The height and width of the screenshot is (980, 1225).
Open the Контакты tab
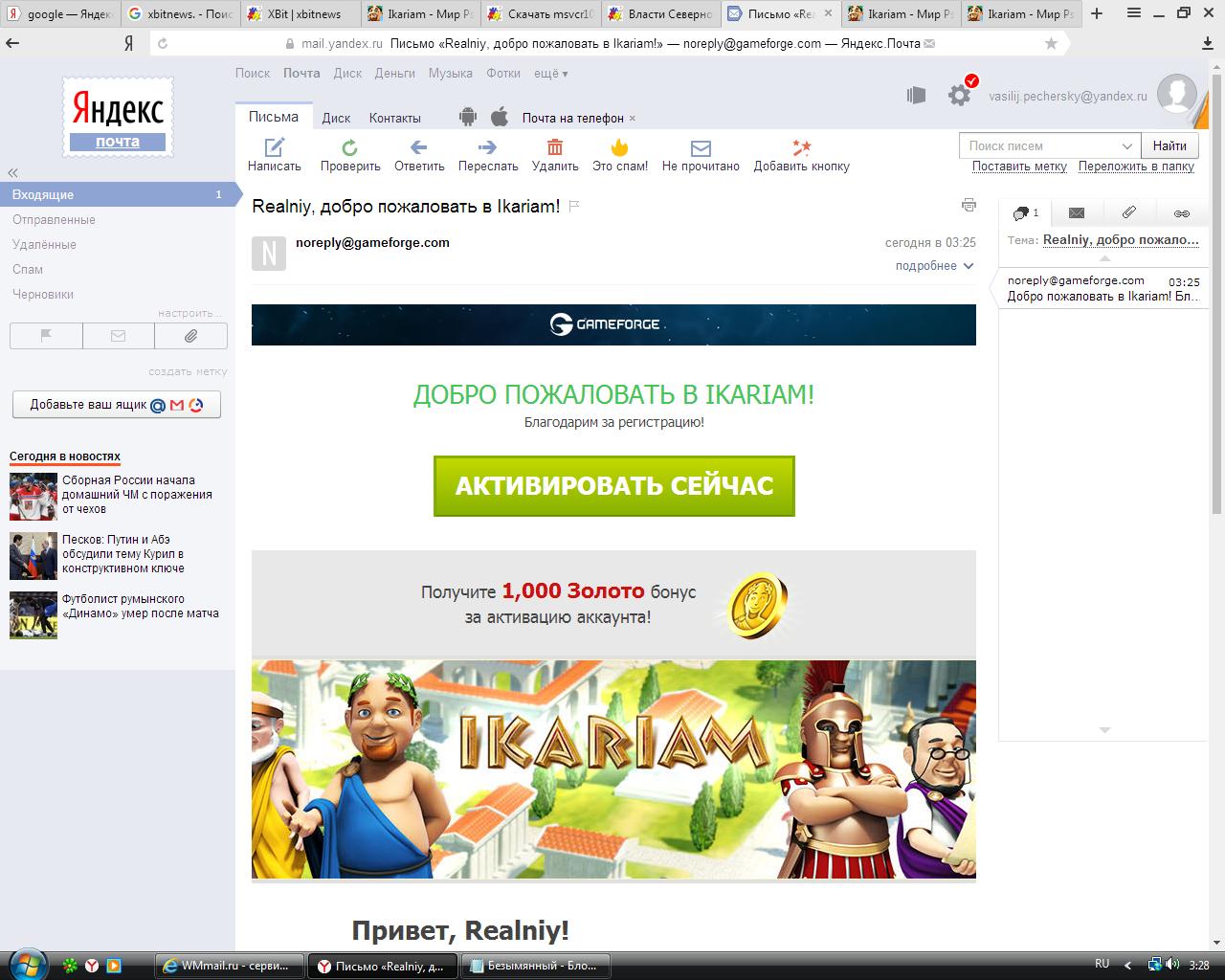tap(395, 118)
